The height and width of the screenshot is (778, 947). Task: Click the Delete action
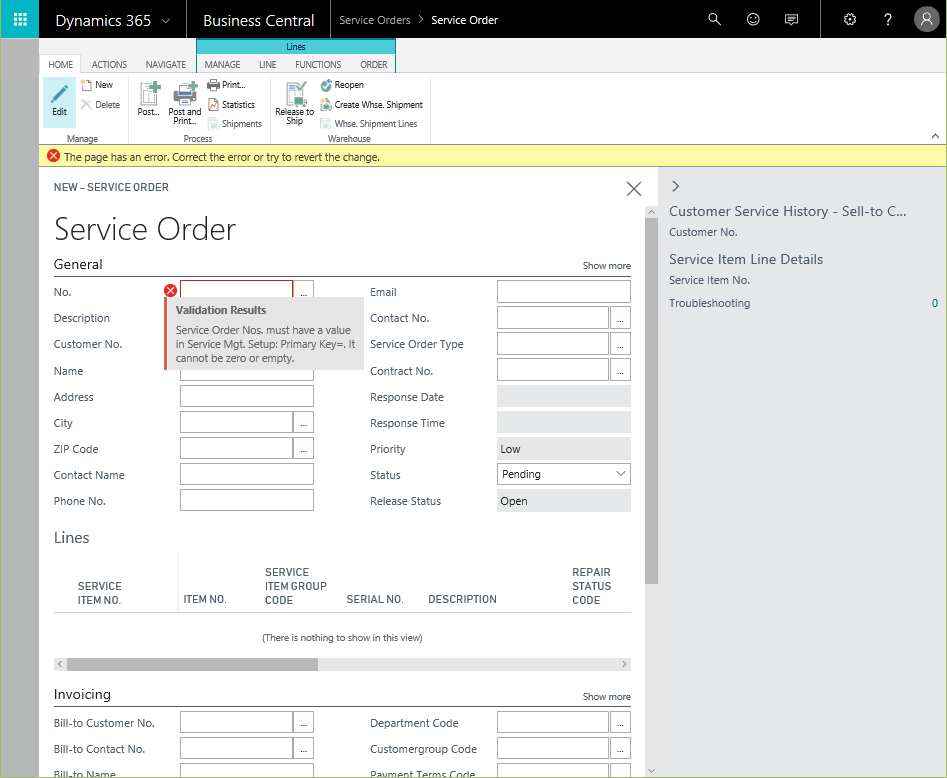101,104
